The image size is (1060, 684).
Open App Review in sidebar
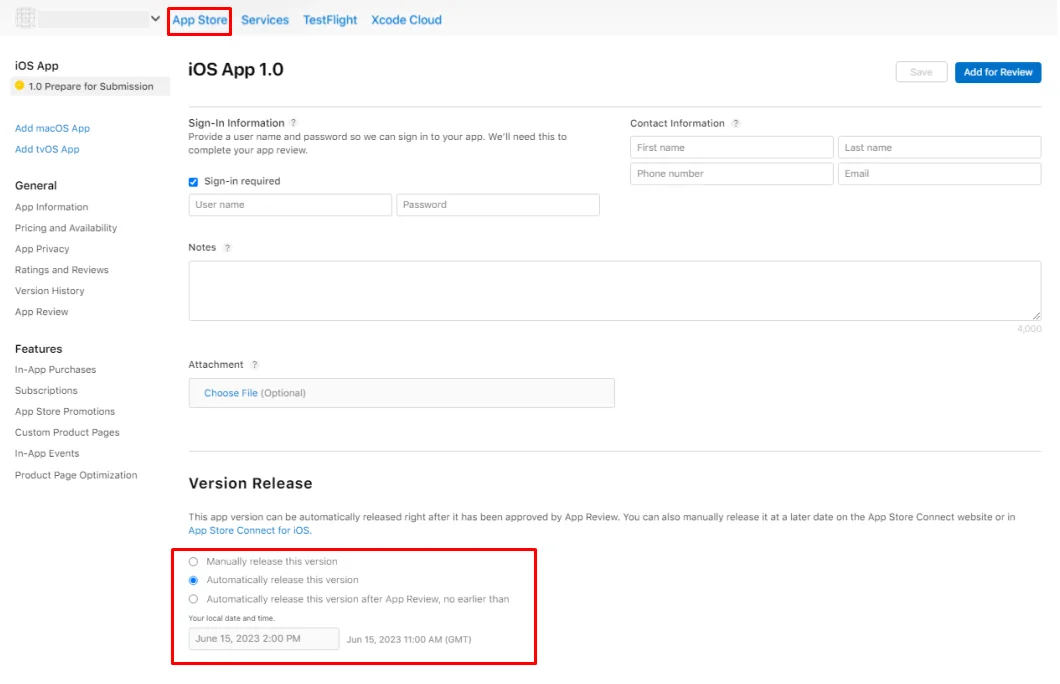(41, 312)
